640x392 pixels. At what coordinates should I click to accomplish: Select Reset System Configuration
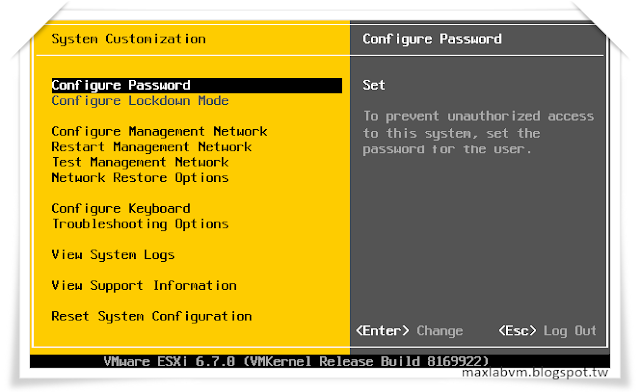(151, 317)
